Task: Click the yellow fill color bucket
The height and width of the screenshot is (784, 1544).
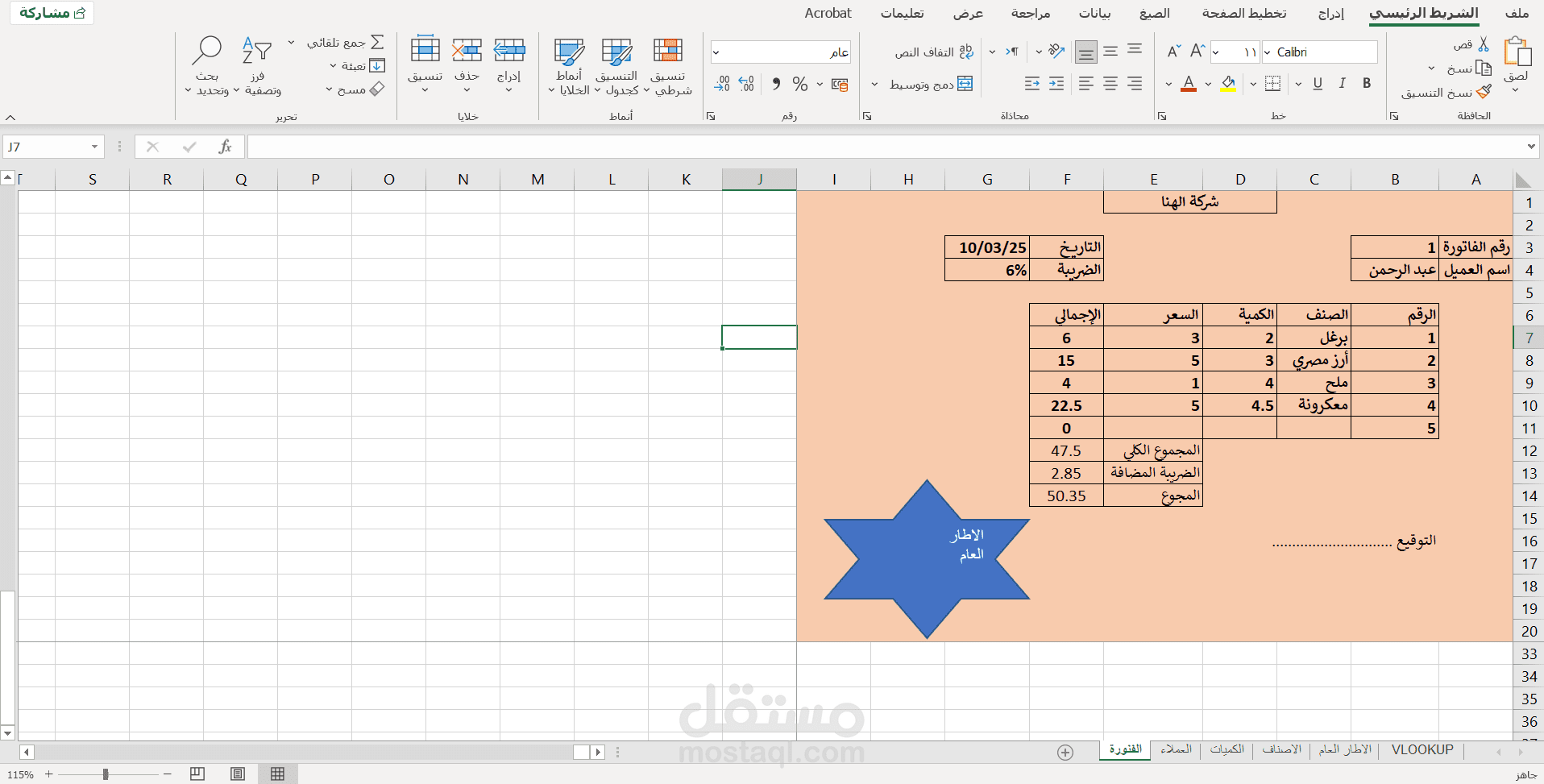Action: tap(1228, 84)
